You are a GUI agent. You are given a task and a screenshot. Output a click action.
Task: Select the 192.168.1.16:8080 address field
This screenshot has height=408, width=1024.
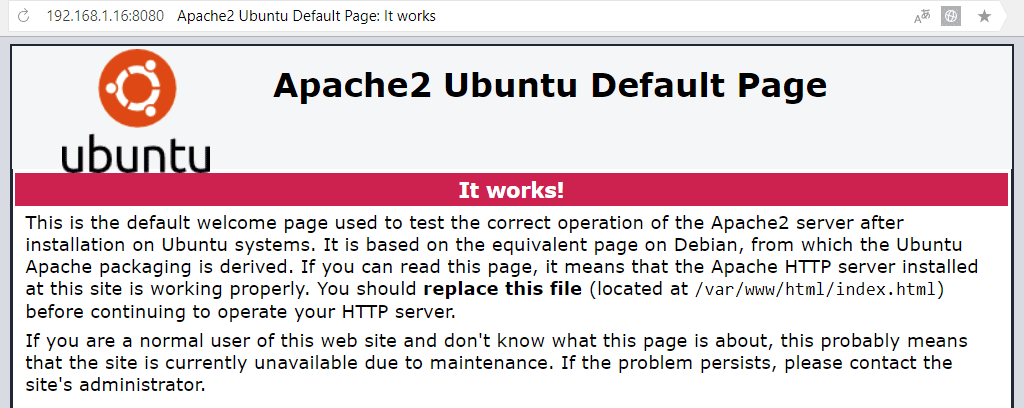tap(105, 16)
